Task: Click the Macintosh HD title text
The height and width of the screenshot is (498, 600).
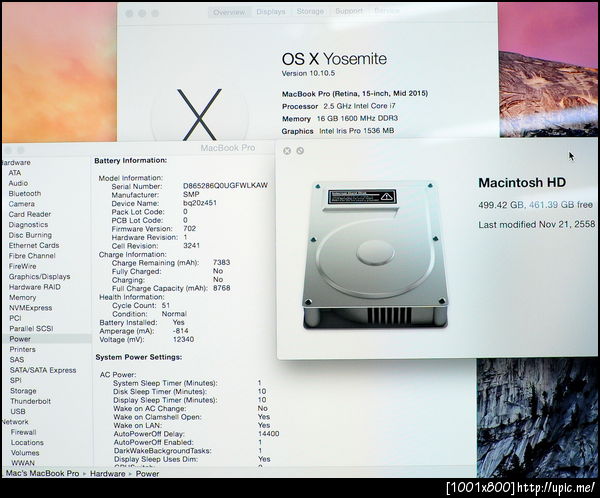Action: 522,182
